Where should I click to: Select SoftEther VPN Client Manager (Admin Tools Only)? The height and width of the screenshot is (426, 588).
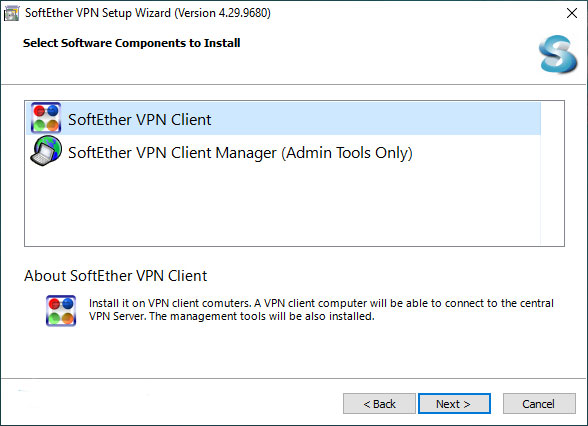point(284,151)
